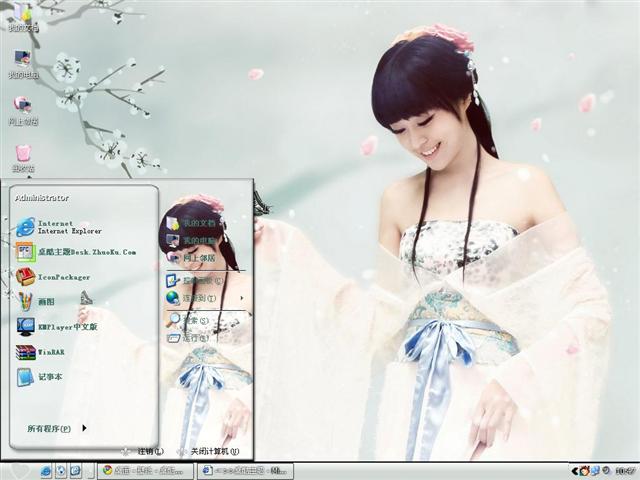Launch Internet Explorer from quick launch bar
This screenshot has width=640, height=480.
46,471
